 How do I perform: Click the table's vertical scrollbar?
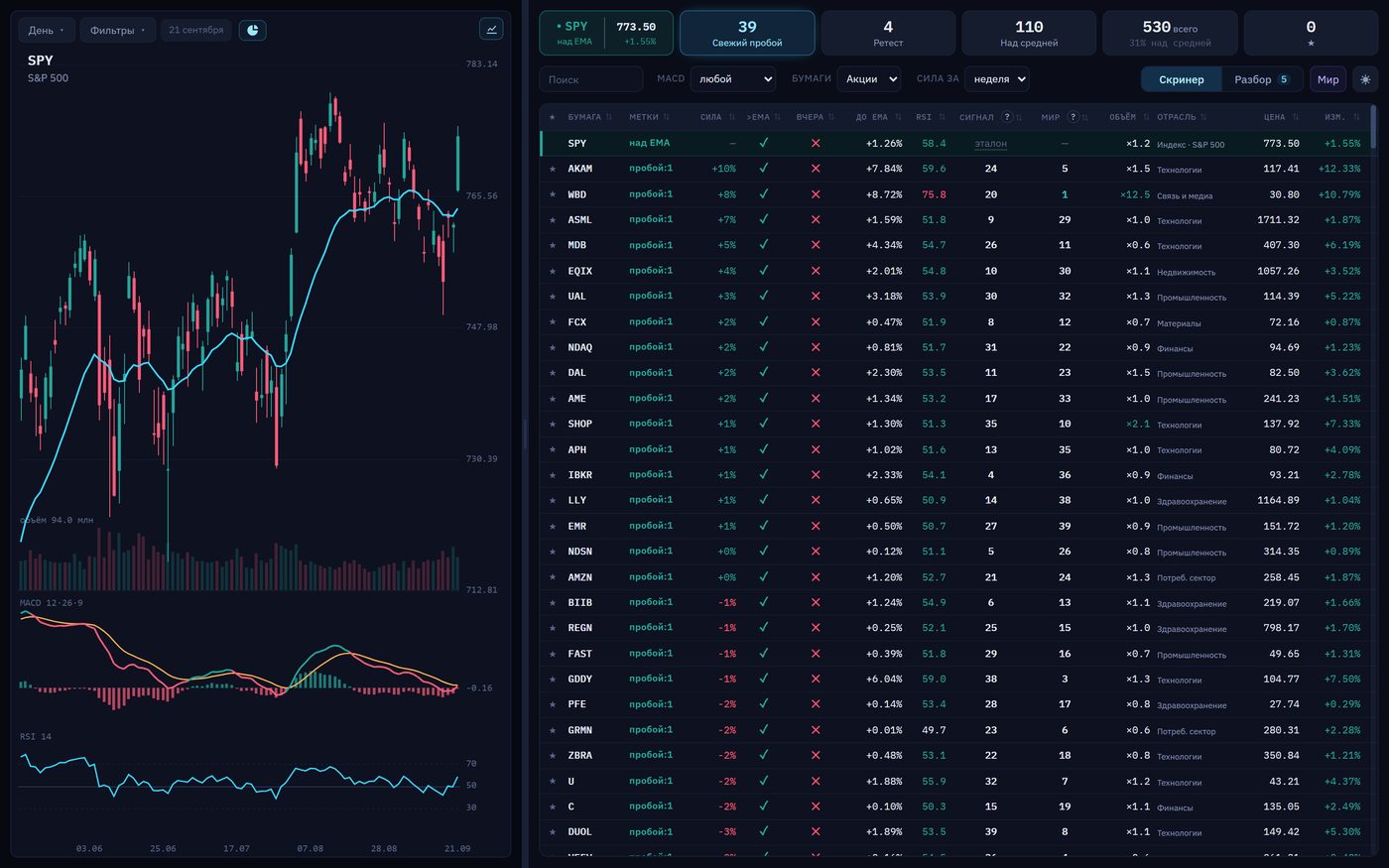pos(1373,127)
